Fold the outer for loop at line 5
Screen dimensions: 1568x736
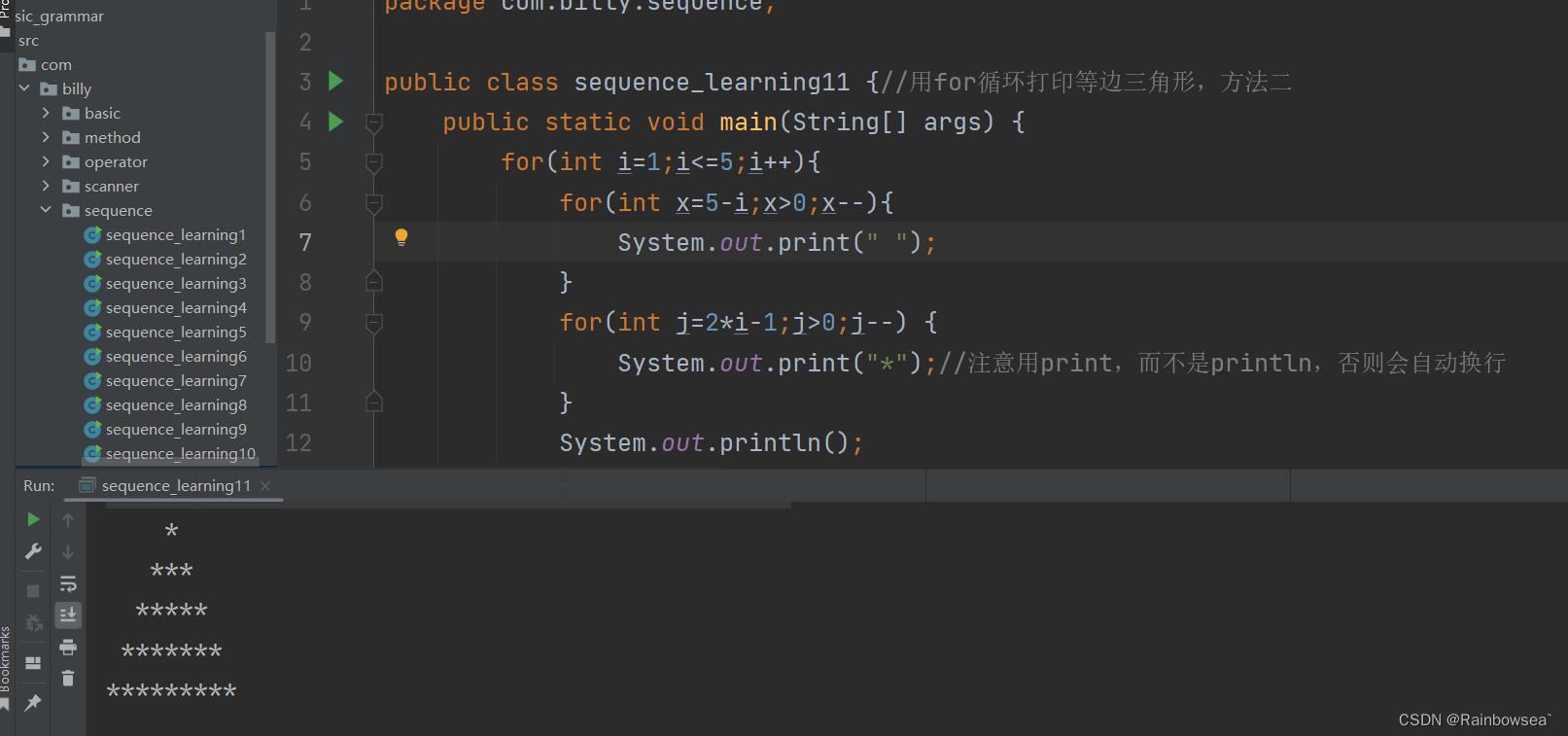pyautogui.click(x=374, y=162)
